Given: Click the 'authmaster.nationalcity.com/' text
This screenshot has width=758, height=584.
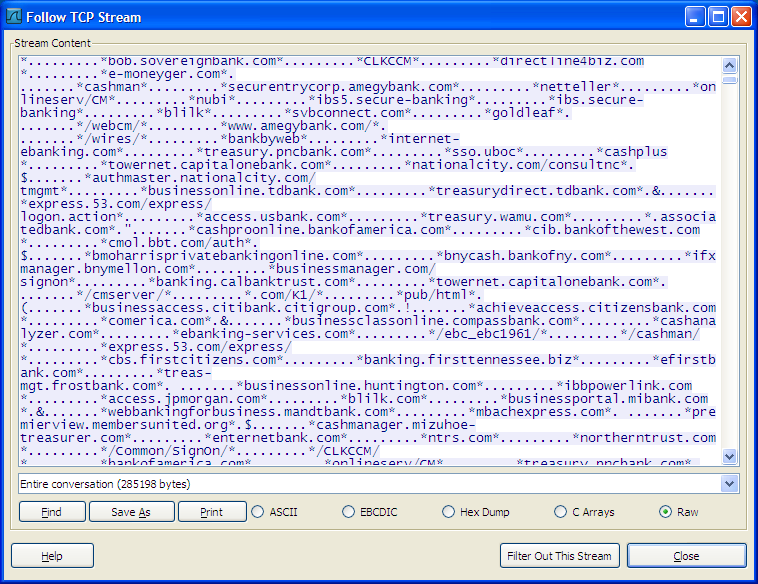Looking at the screenshot, I should click(x=204, y=177).
